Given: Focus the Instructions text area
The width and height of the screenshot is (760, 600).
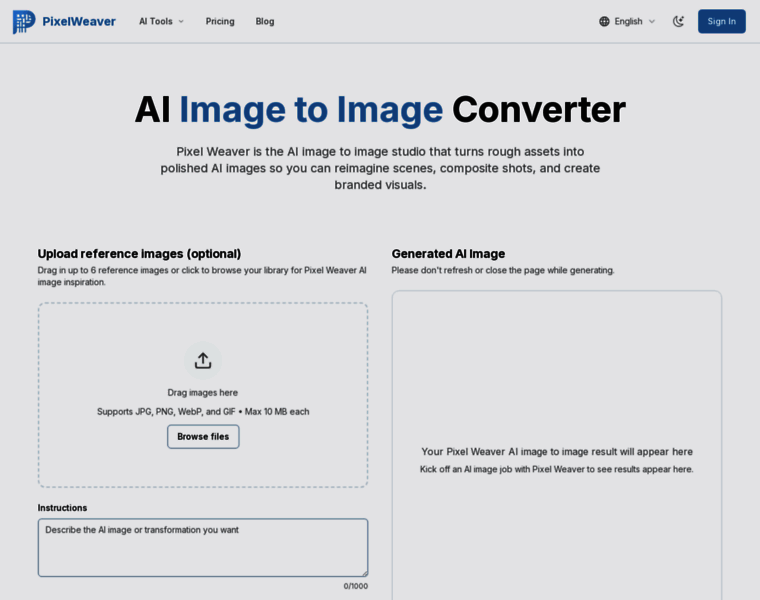Looking at the screenshot, I should [x=203, y=548].
